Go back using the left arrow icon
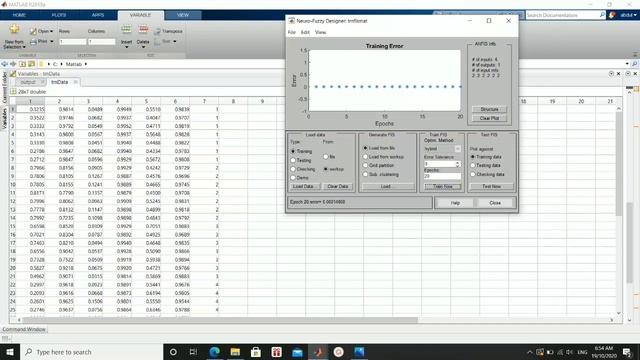Screen dimensions: 640x360 [4, 64]
